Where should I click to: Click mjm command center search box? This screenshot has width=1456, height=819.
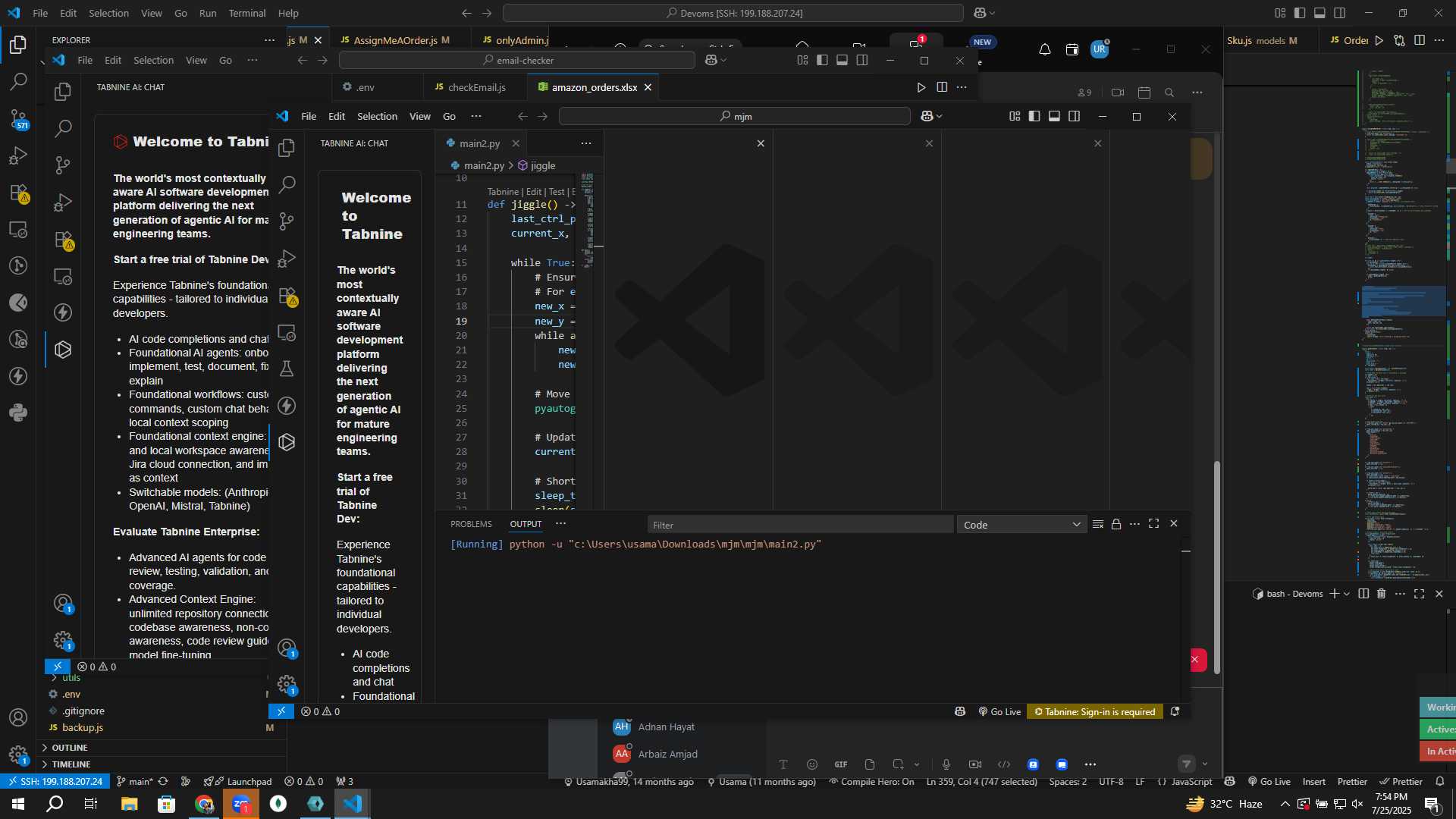click(734, 116)
